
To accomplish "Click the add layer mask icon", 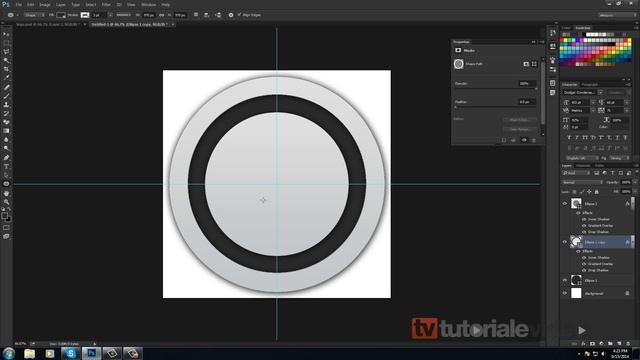I will tap(592, 344).
